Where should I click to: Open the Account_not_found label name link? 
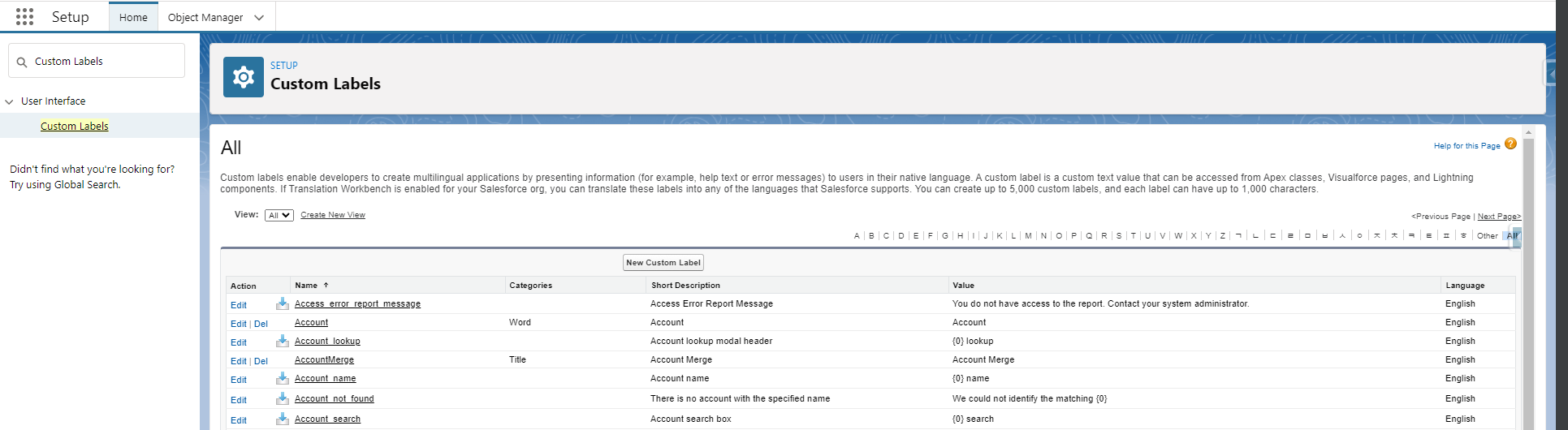[335, 398]
